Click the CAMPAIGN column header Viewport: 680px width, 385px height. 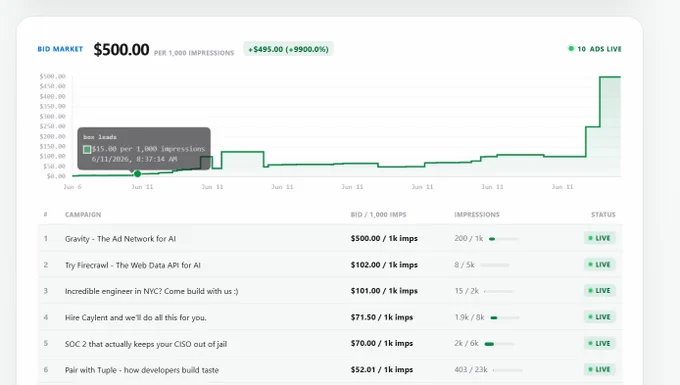pos(83,215)
